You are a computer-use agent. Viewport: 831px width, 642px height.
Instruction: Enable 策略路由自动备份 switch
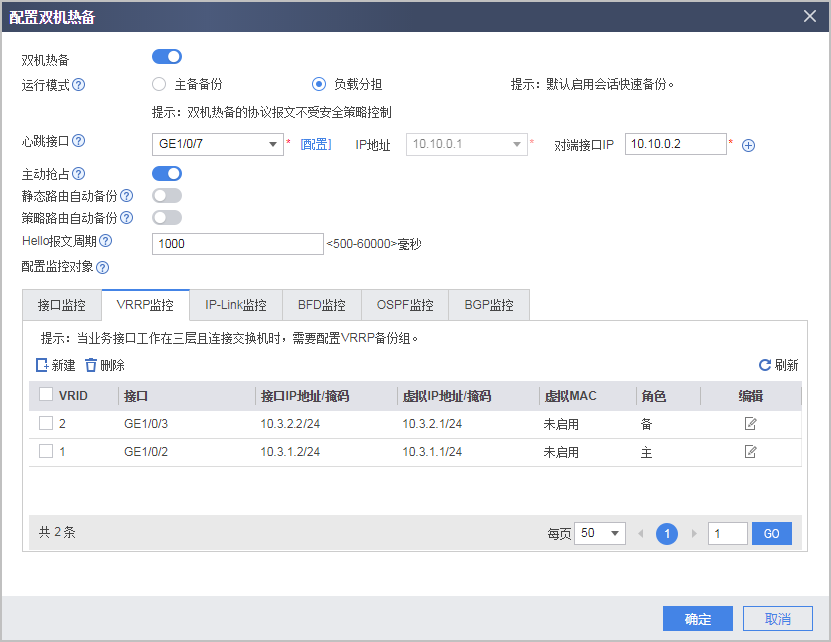point(167,217)
